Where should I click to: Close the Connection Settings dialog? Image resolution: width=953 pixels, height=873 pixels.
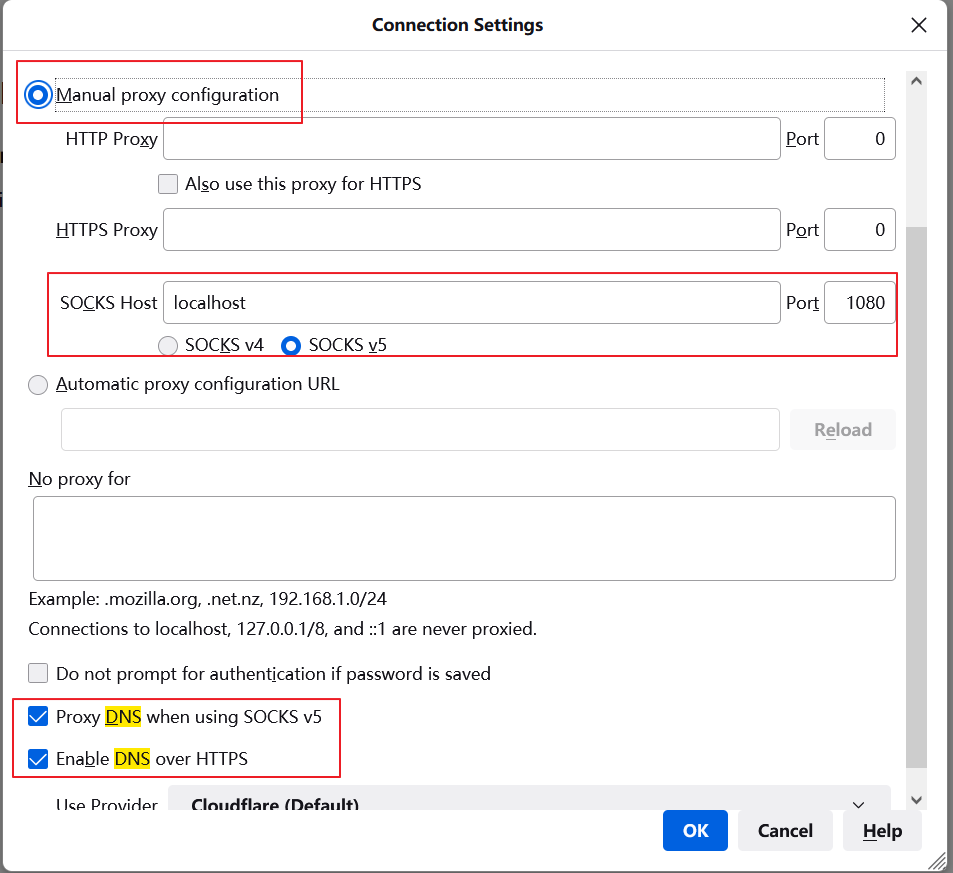point(918,25)
